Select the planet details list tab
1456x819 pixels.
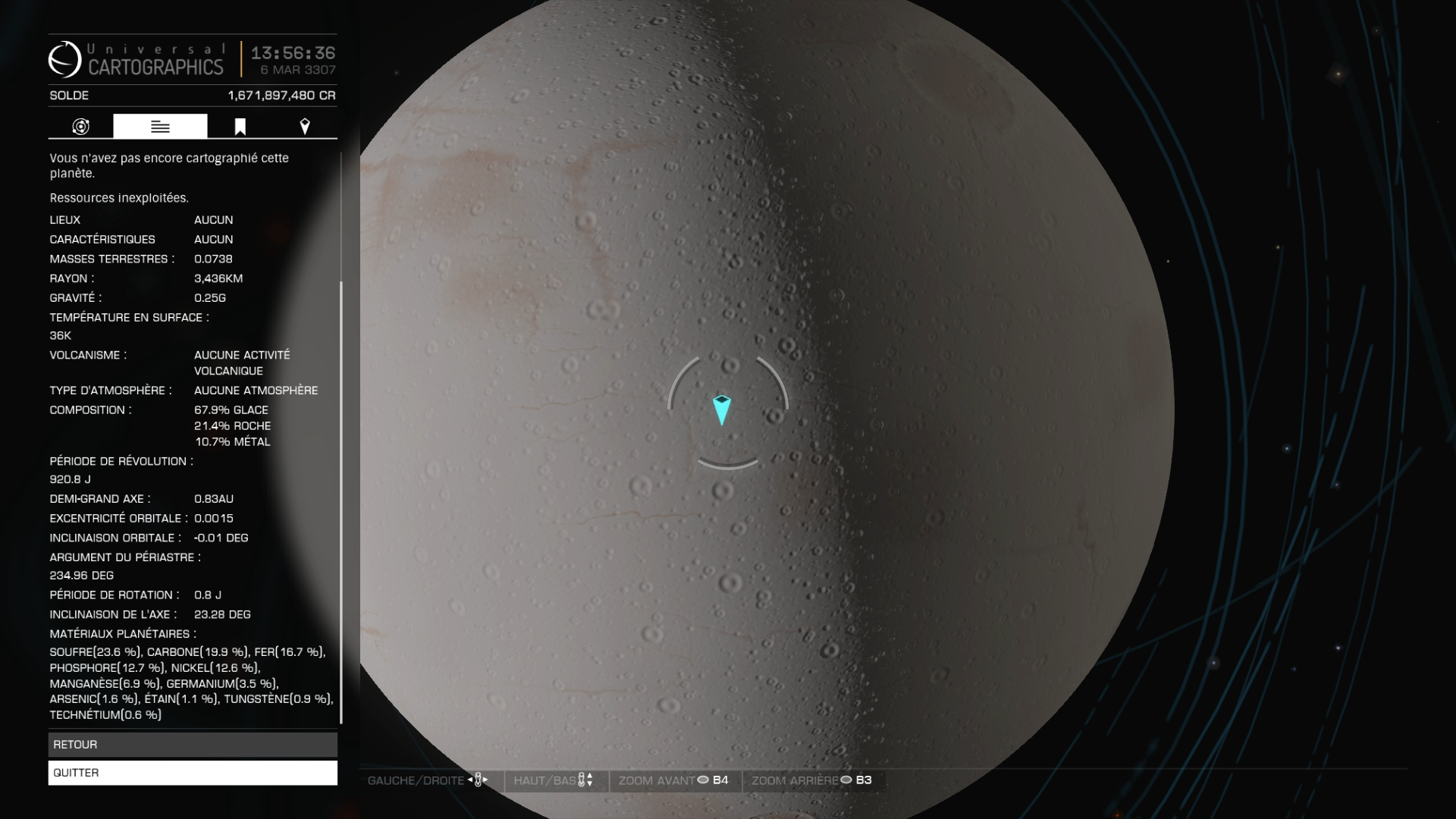coord(160,127)
